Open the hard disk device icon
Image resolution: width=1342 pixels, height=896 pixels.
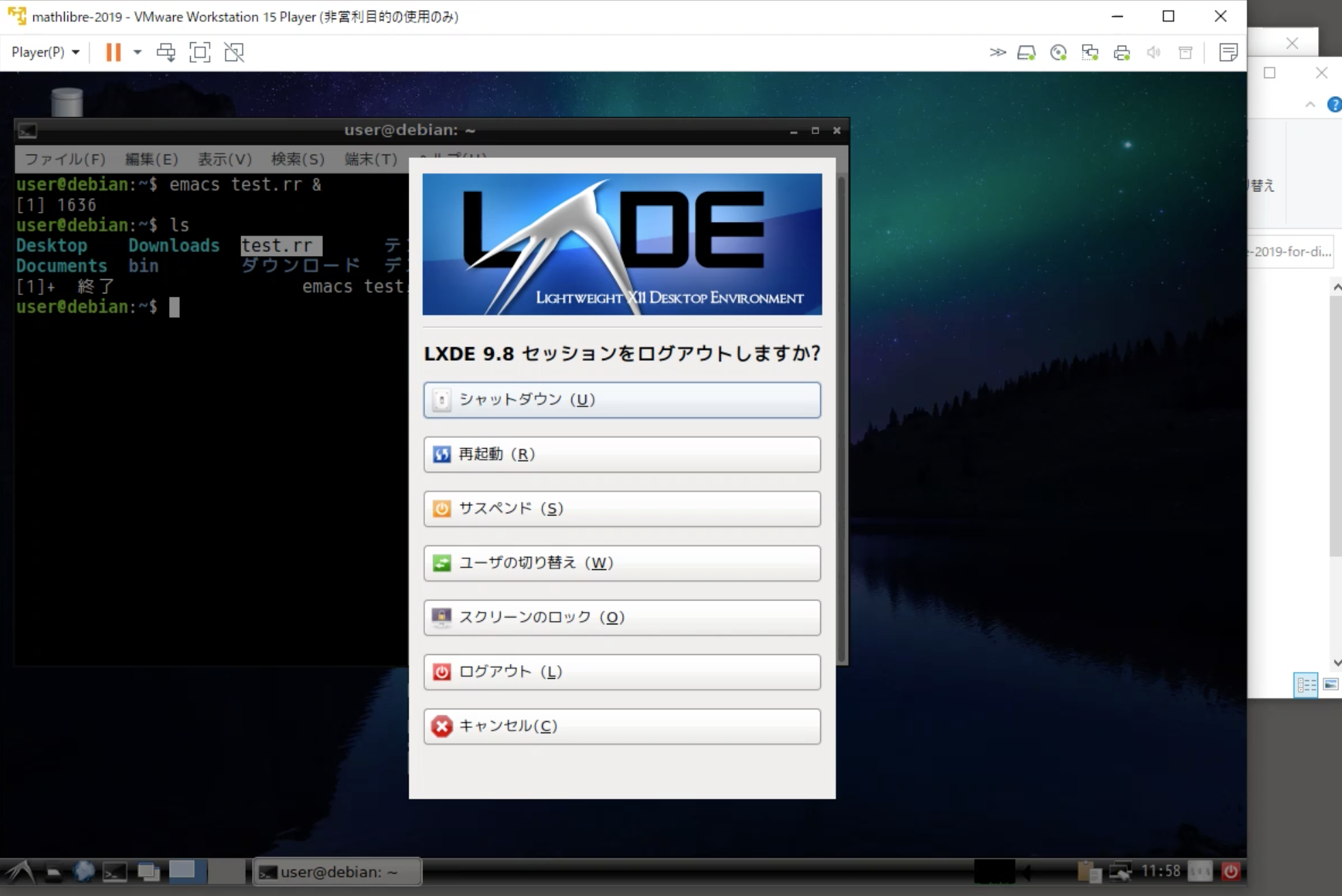click(x=1026, y=52)
